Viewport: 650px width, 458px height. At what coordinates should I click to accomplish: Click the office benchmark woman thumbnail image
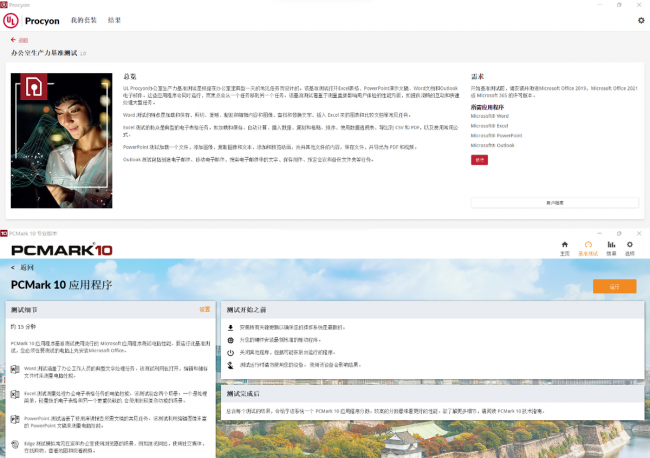(61, 141)
